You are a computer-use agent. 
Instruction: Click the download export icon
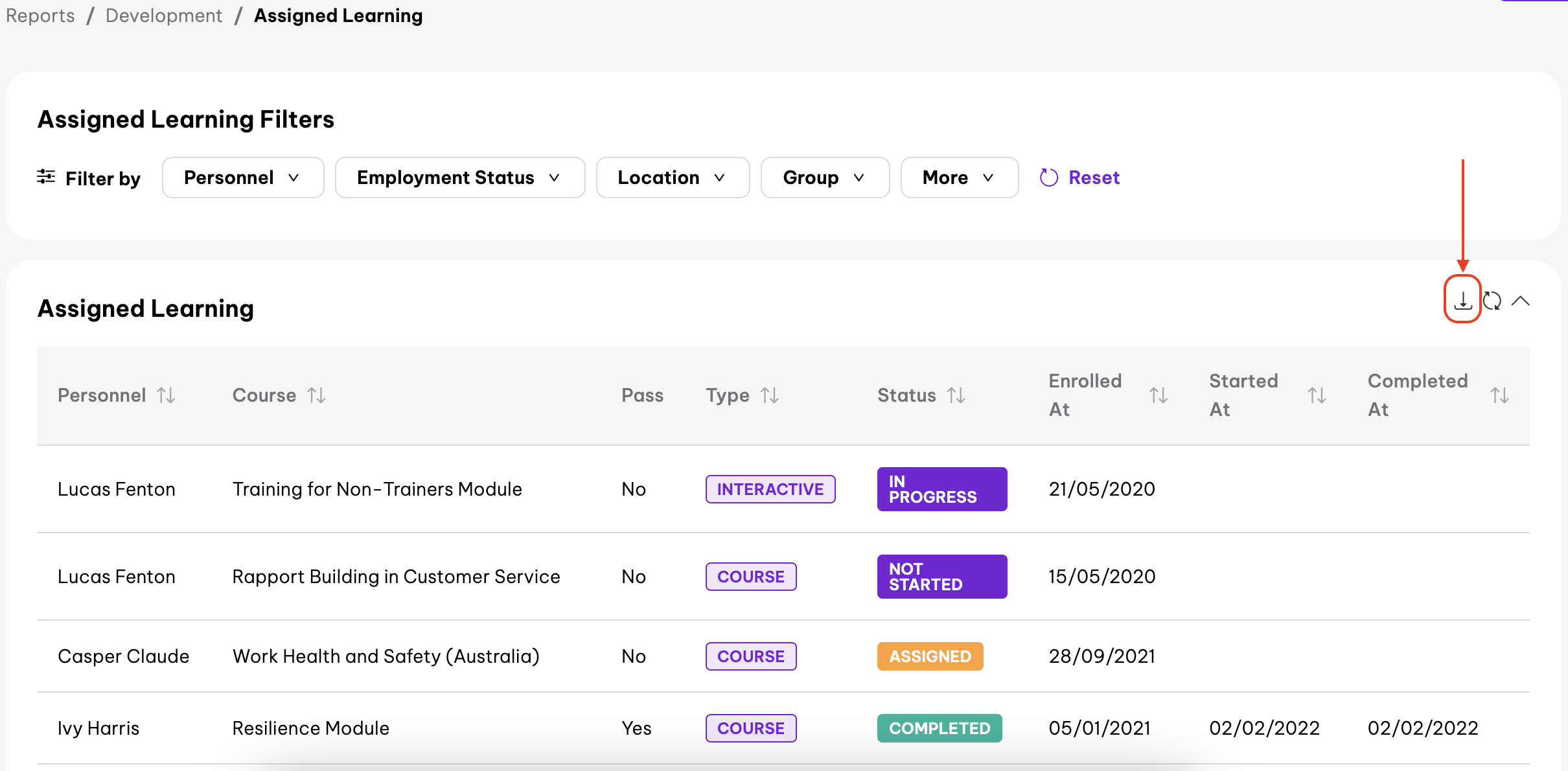[x=1462, y=300]
